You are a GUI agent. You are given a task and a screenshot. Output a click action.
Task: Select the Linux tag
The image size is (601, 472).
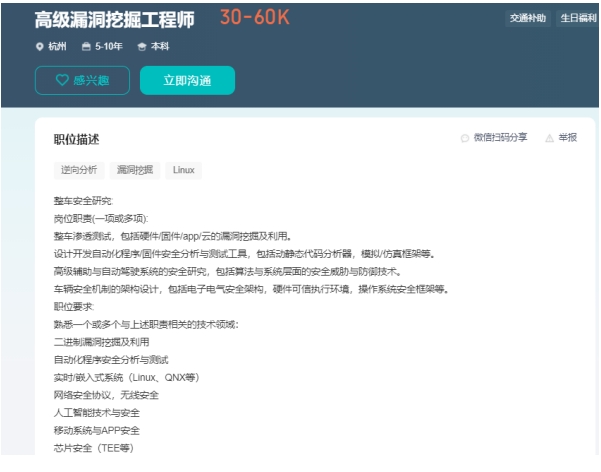(x=184, y=170)
